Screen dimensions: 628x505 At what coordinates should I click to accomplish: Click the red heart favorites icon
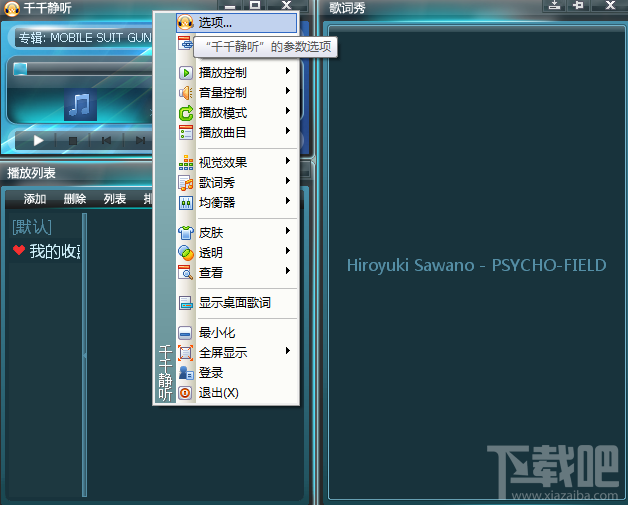[x=19, y=250]
